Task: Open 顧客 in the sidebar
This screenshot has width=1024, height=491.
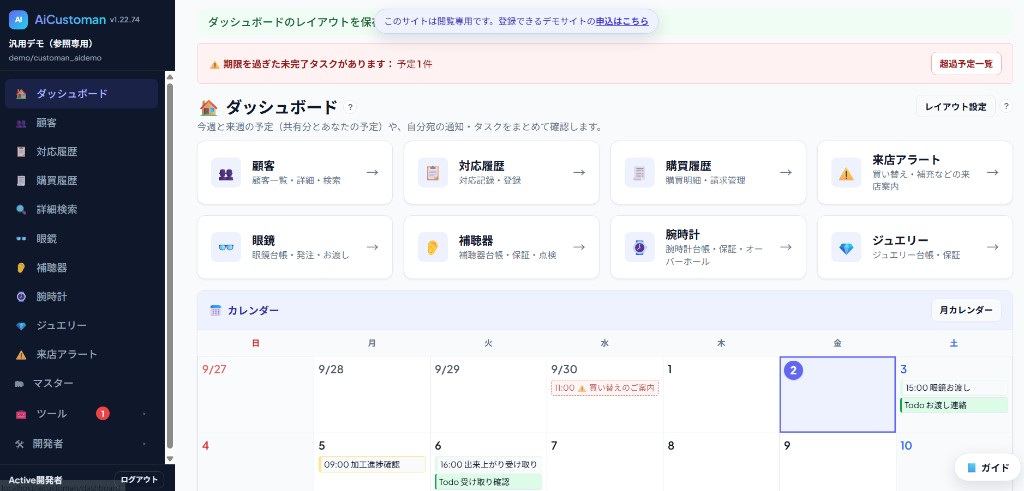Action: point(82,123)
